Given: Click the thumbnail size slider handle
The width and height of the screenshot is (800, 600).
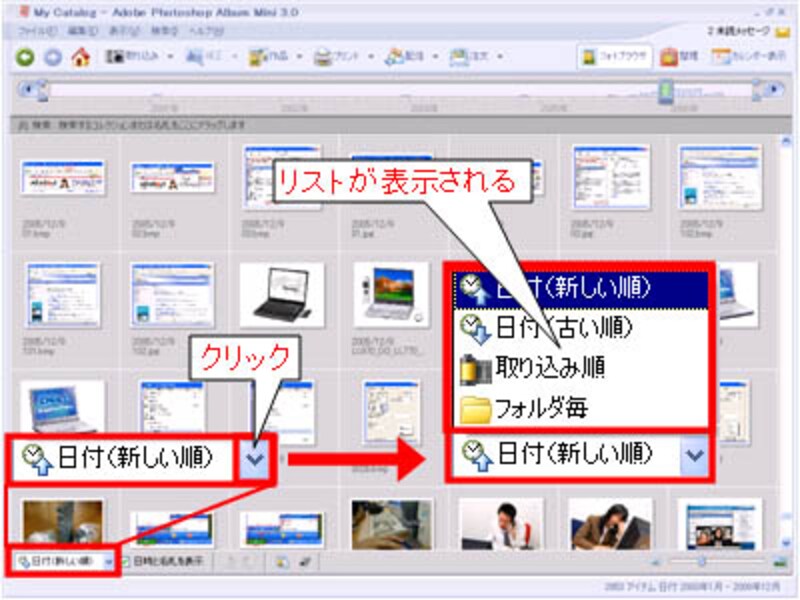Looking at the screenshot, I should click(x=702, y=561).
